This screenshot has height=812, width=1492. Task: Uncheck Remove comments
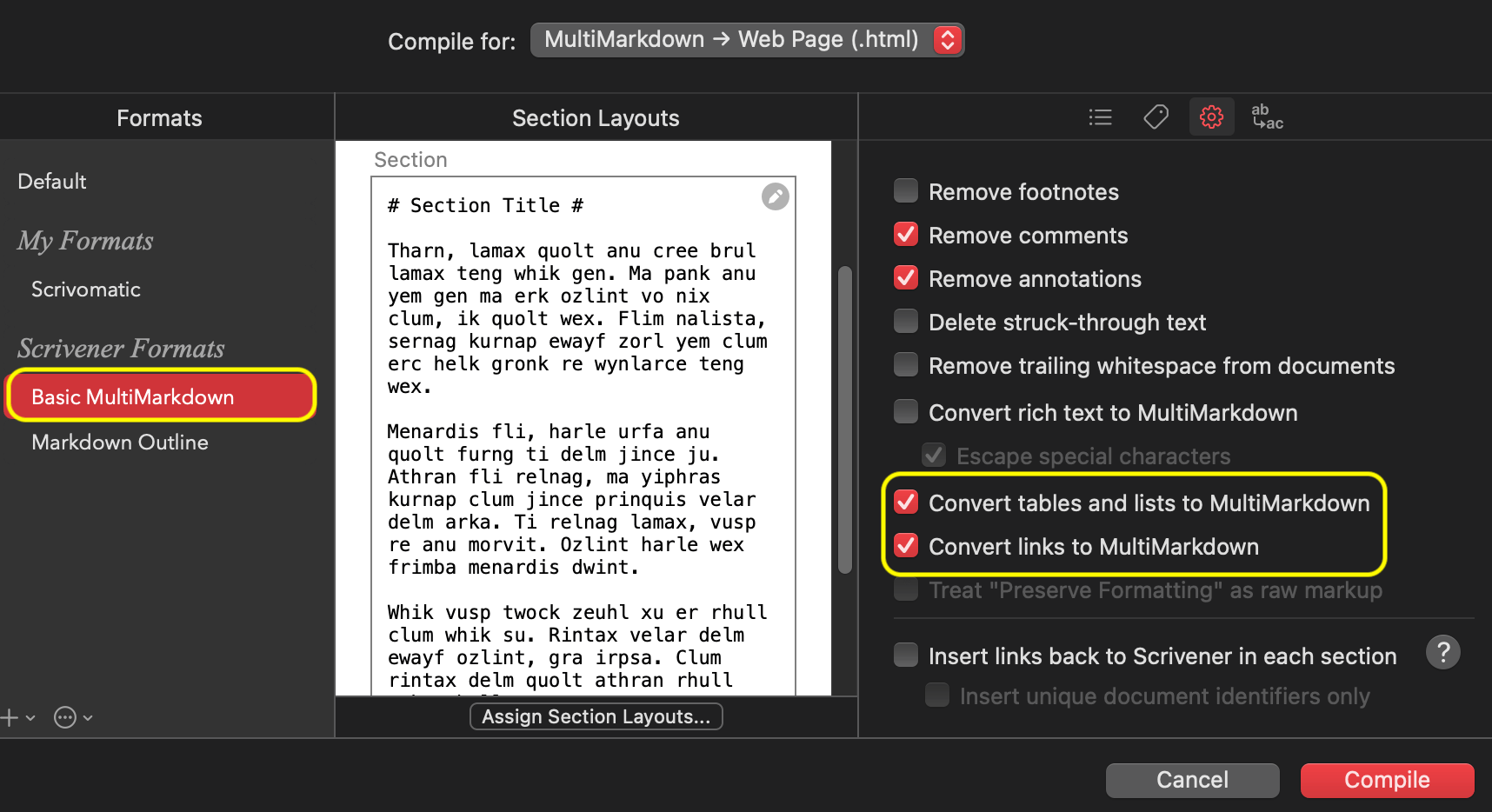coord(906,234)
